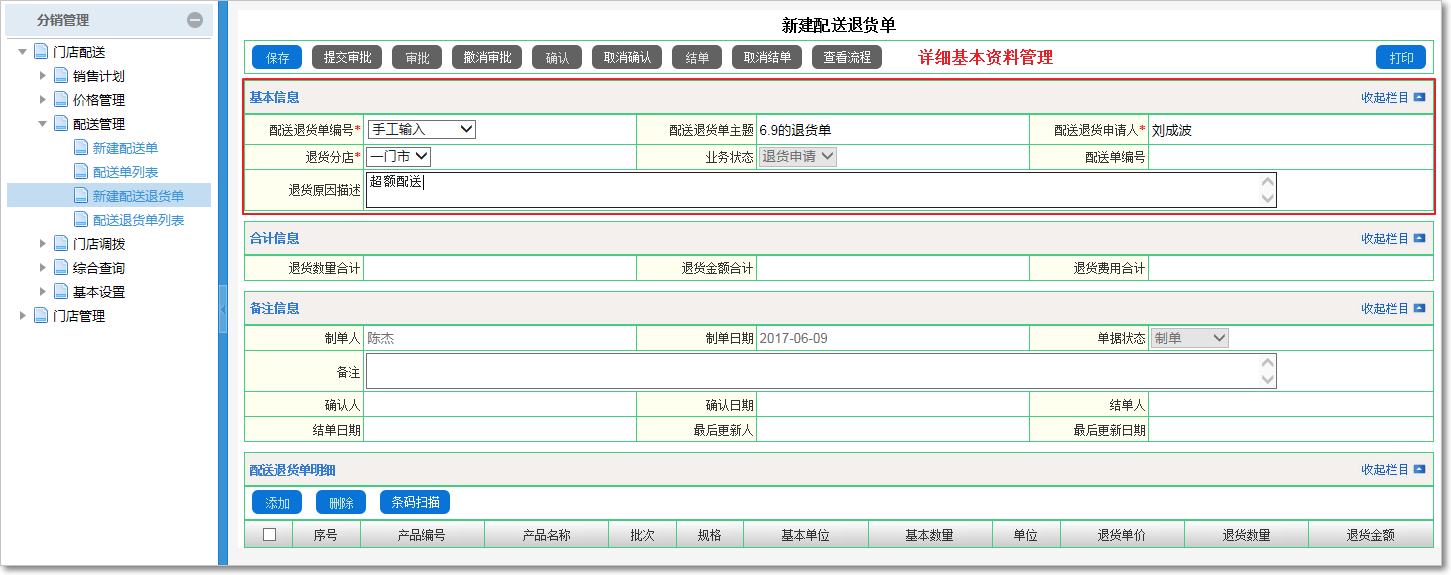
Task: Click the 退货原因描述 scrollbar down arrow
Action: click(x=1268, y=198)
